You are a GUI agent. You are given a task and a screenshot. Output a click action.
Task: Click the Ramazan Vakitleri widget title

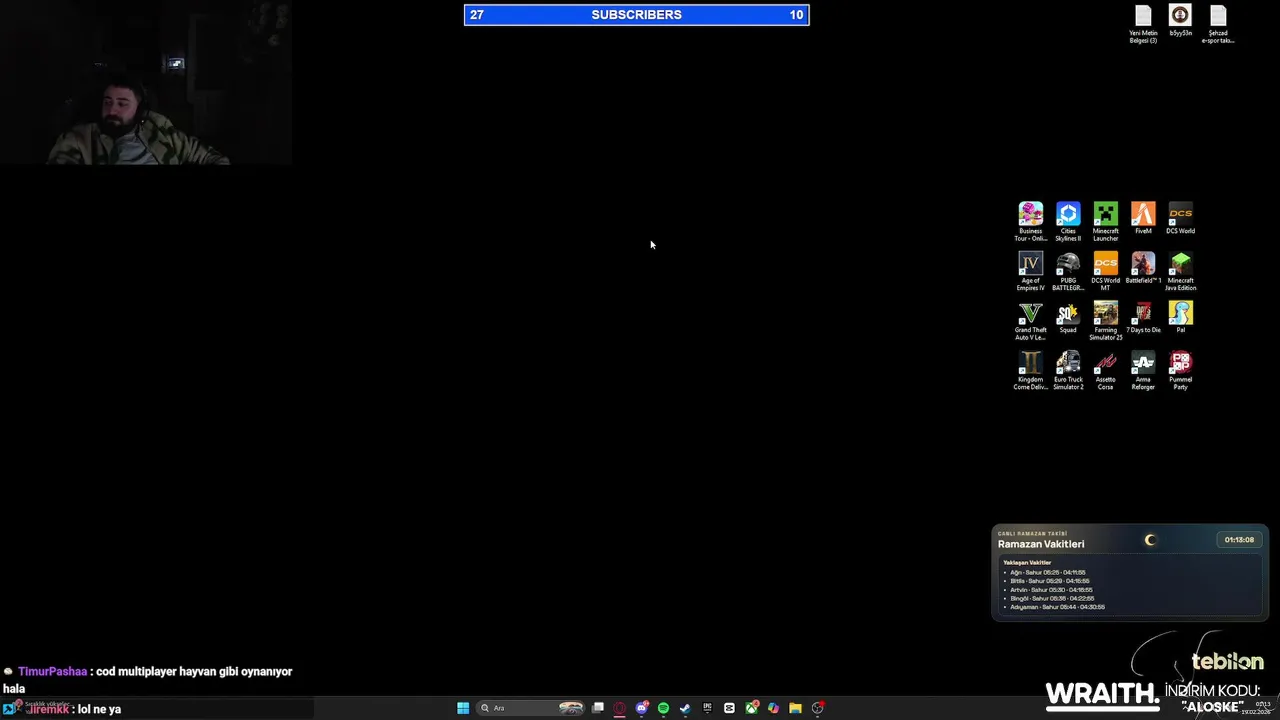click(x=1041, y=544)
